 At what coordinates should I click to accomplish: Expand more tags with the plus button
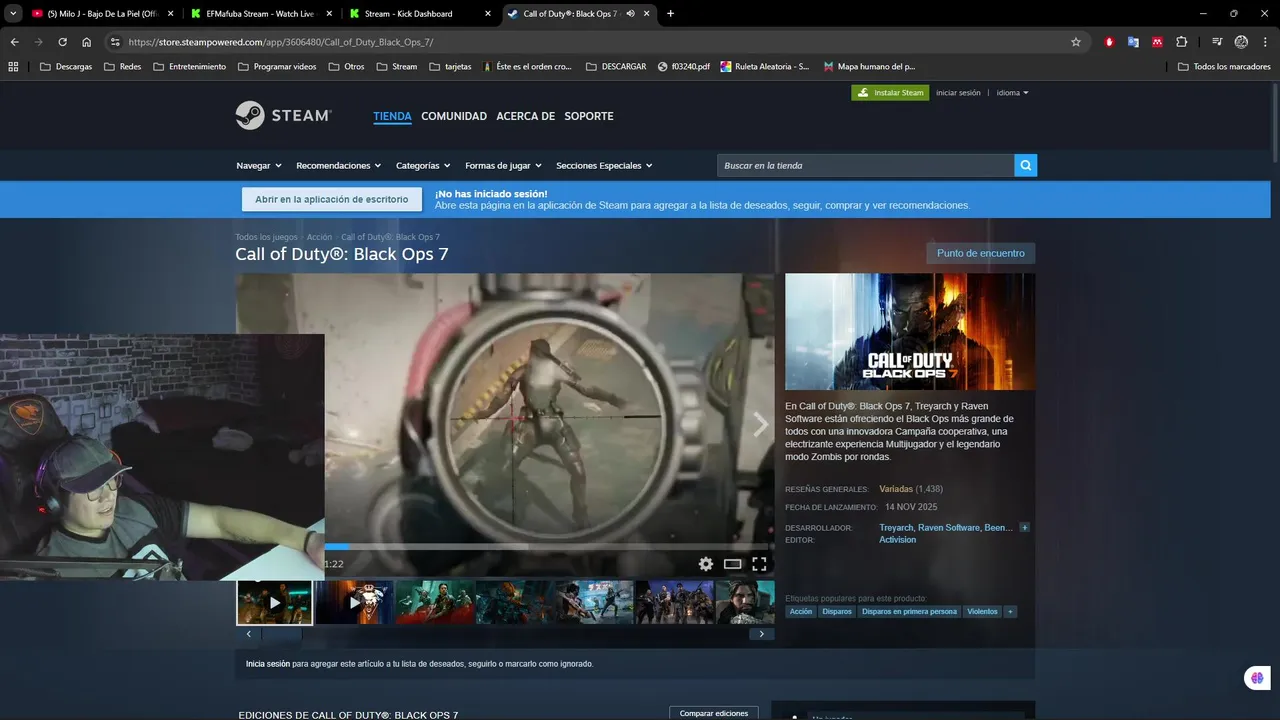point(1010,612)
